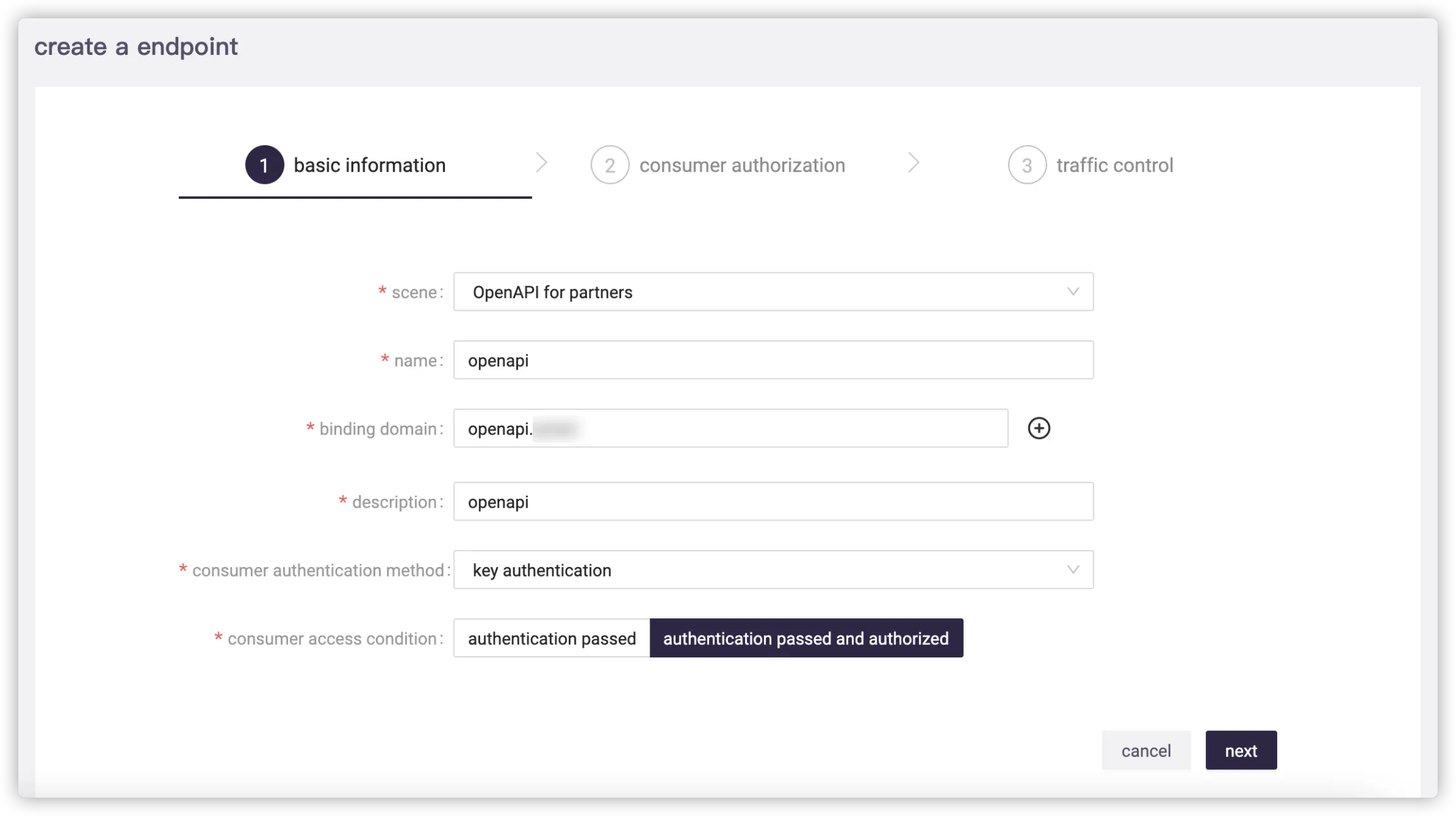Click step 1 circle icon

(x=264, y=165)
